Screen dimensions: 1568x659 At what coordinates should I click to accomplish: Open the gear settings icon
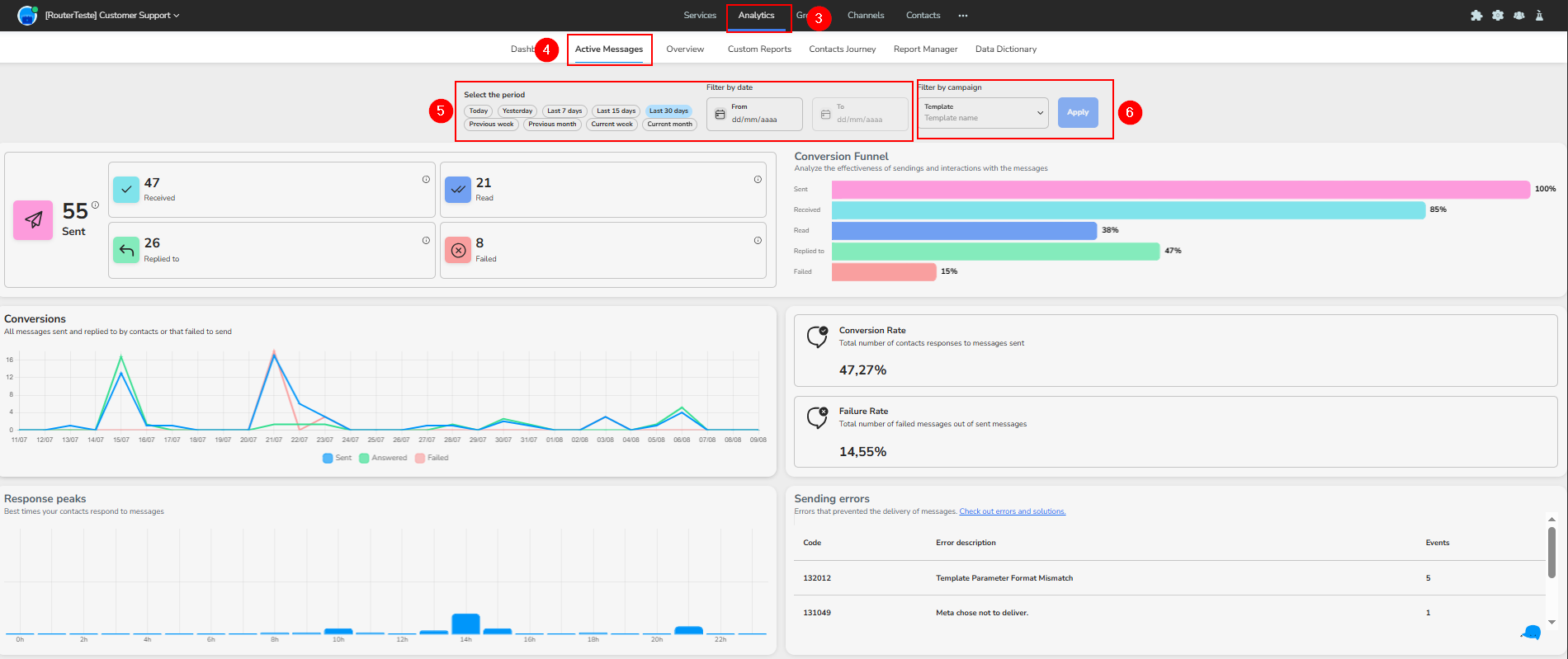(x=1498, y=16)
